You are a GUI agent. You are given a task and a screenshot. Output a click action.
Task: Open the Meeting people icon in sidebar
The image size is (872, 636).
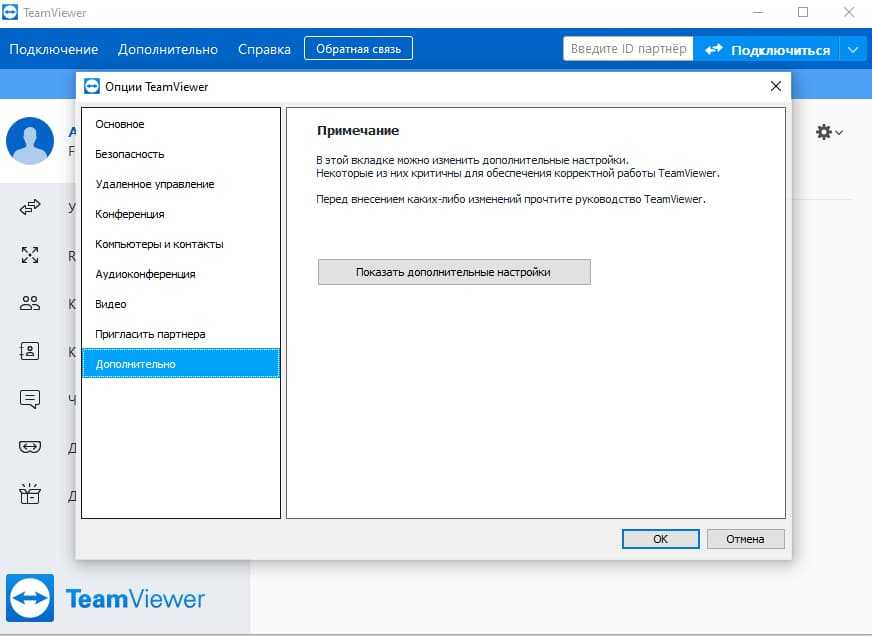point(30,303)
